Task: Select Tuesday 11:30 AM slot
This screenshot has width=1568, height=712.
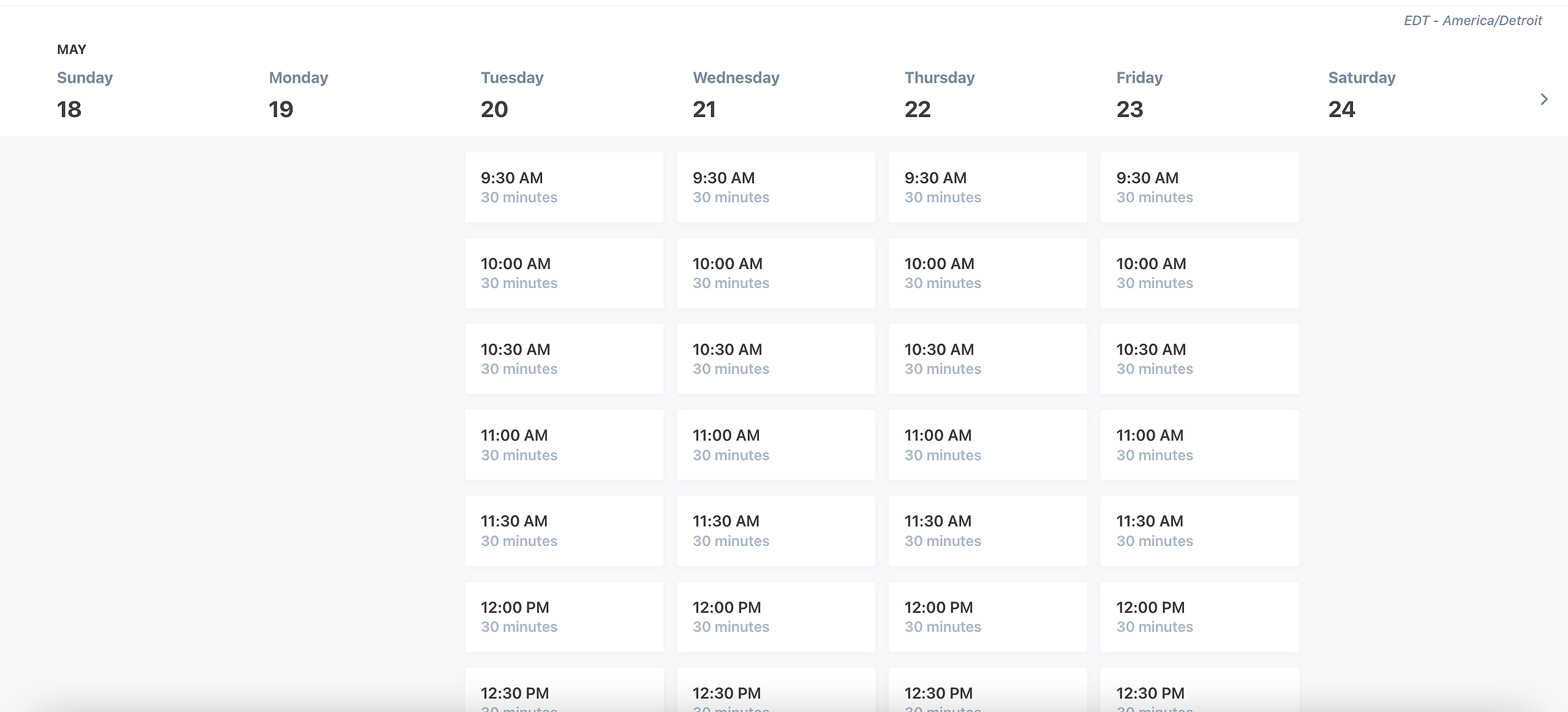Action: [563, 530]
